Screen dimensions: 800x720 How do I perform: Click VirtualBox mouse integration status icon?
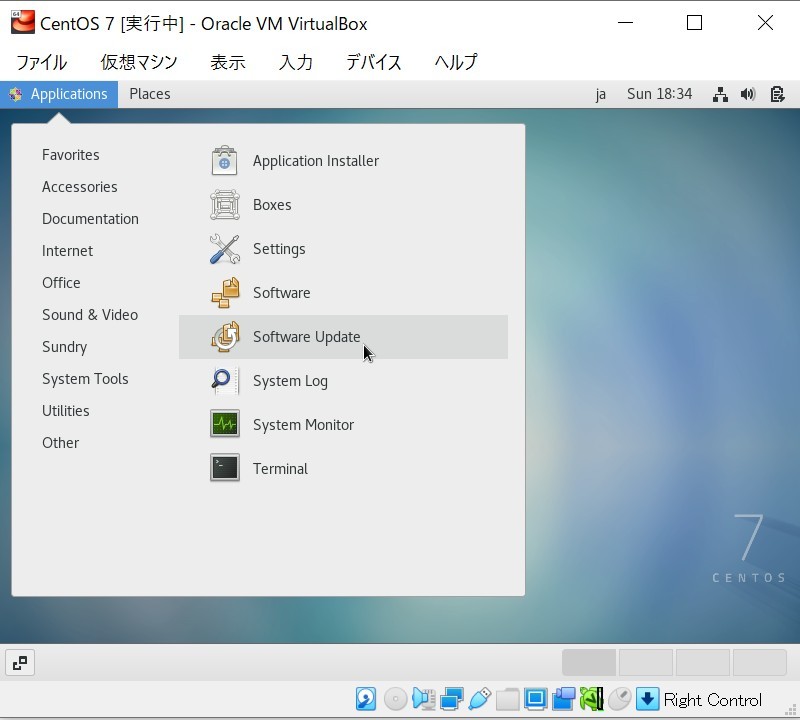click(x=620, y=699)
